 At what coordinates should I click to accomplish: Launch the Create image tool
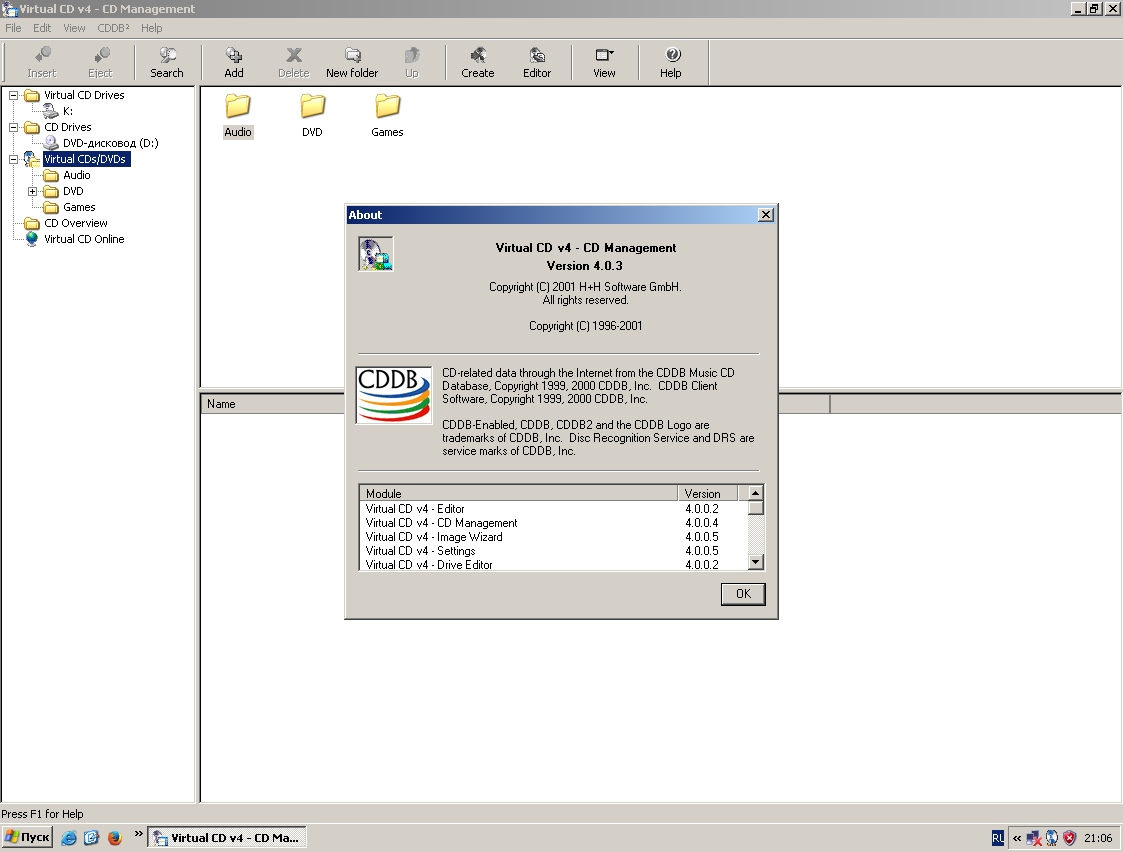coord(478,62)
